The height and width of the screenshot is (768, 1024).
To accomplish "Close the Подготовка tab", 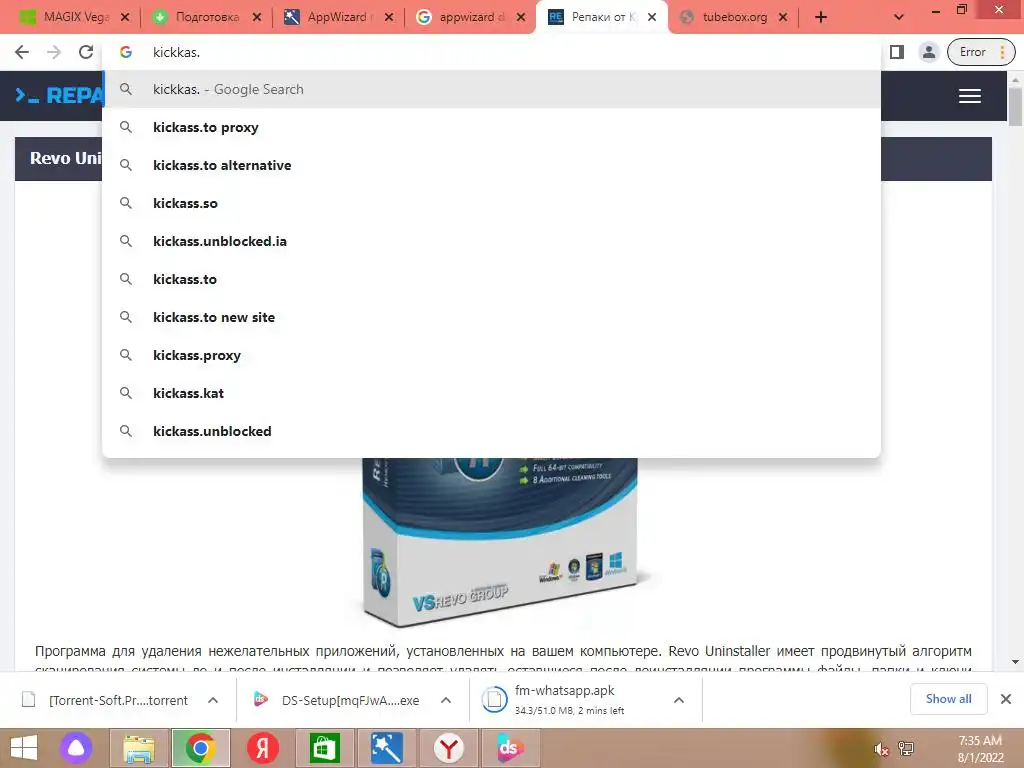I will (257, 18).
